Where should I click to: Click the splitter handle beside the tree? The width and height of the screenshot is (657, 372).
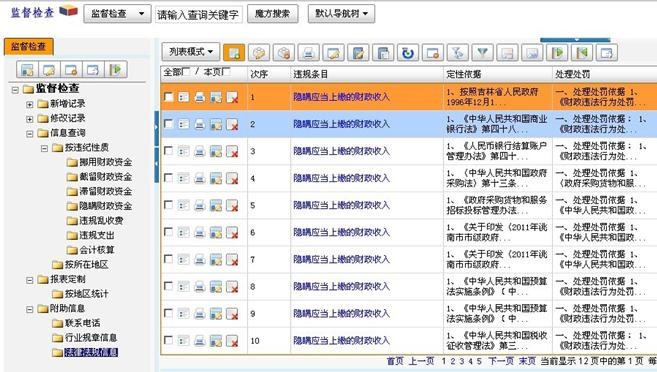pyautogui.click(x=157, y=147)
